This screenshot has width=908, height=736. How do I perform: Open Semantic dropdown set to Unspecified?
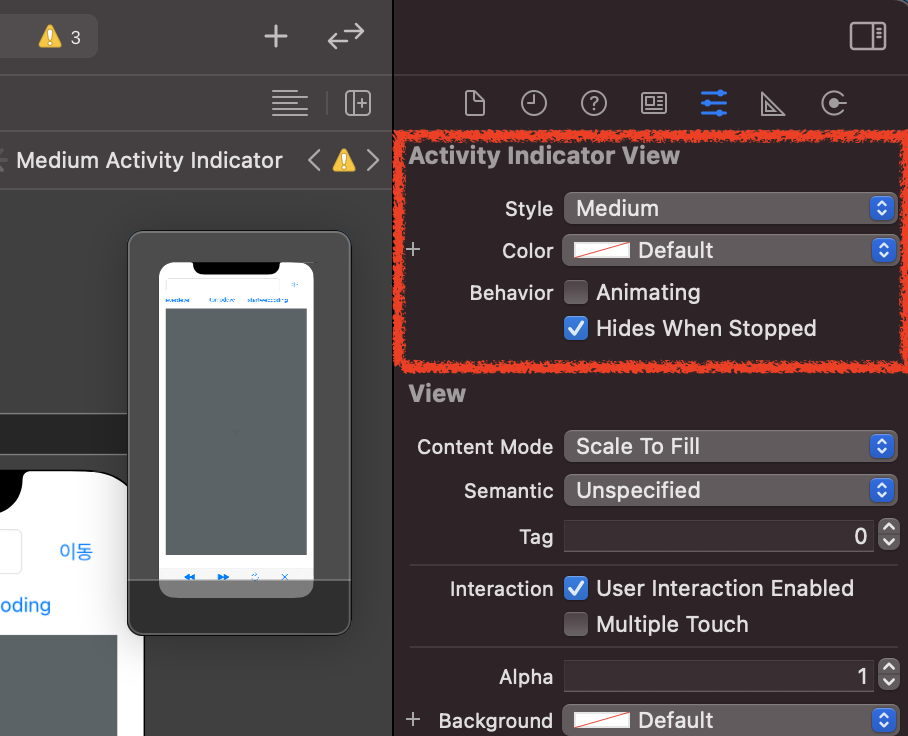[730, 490]
